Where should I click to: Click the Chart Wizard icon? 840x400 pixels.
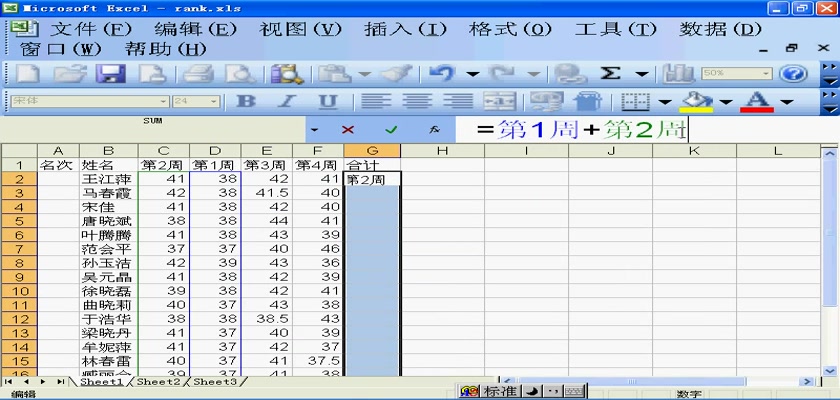point(679,74)
